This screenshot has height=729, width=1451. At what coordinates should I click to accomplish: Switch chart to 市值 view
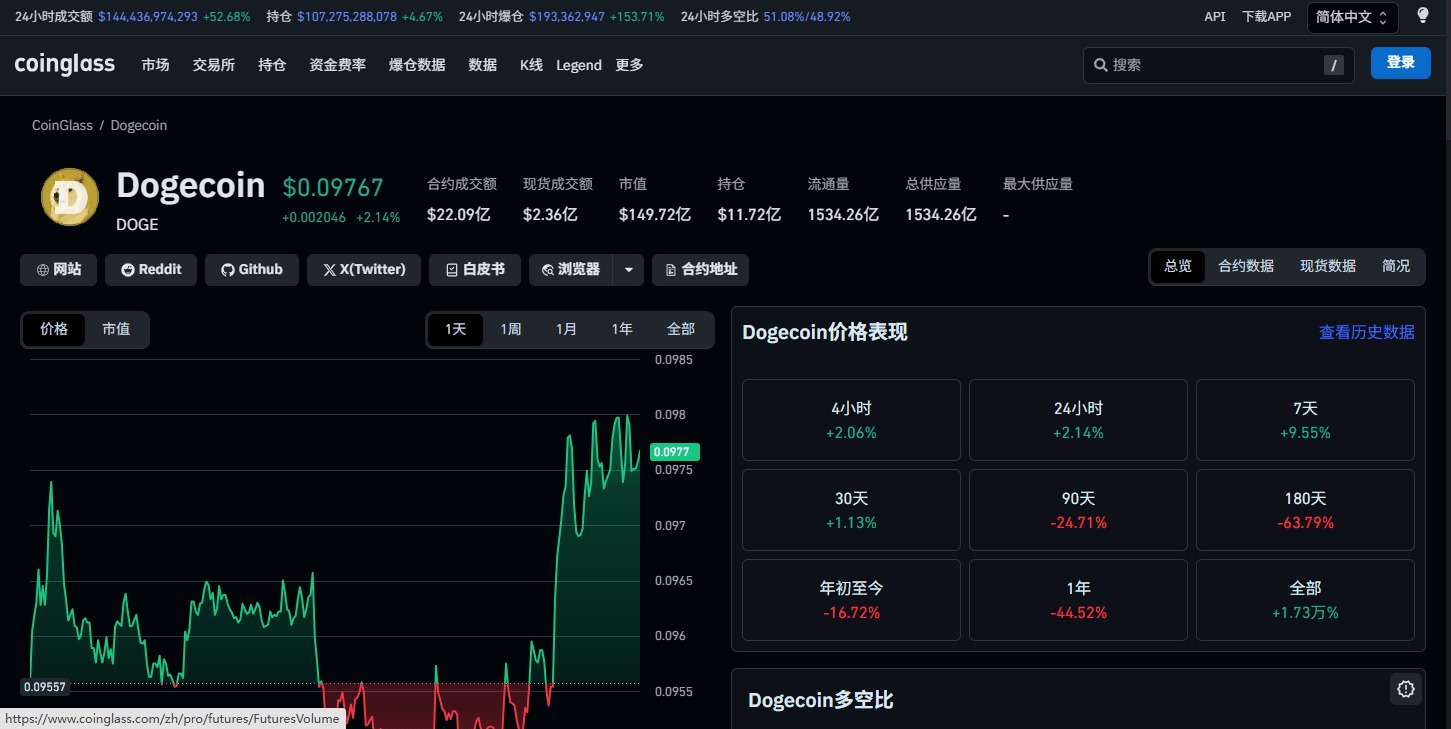pyautogui.click(x=116, y=329)
